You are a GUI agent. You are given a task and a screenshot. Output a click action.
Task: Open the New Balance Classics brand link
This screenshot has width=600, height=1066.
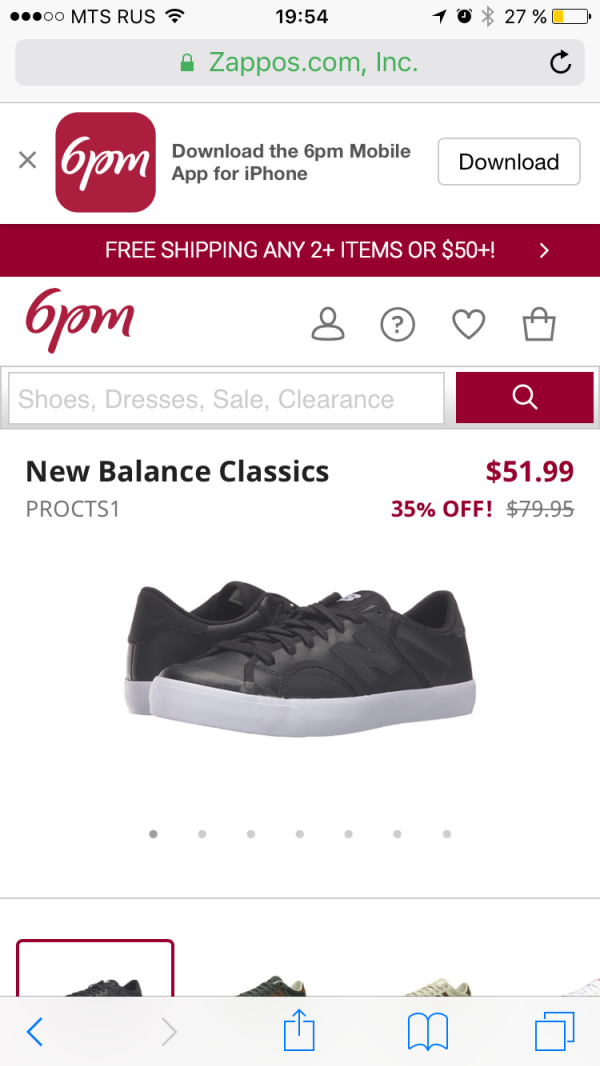tap(177, 471)
